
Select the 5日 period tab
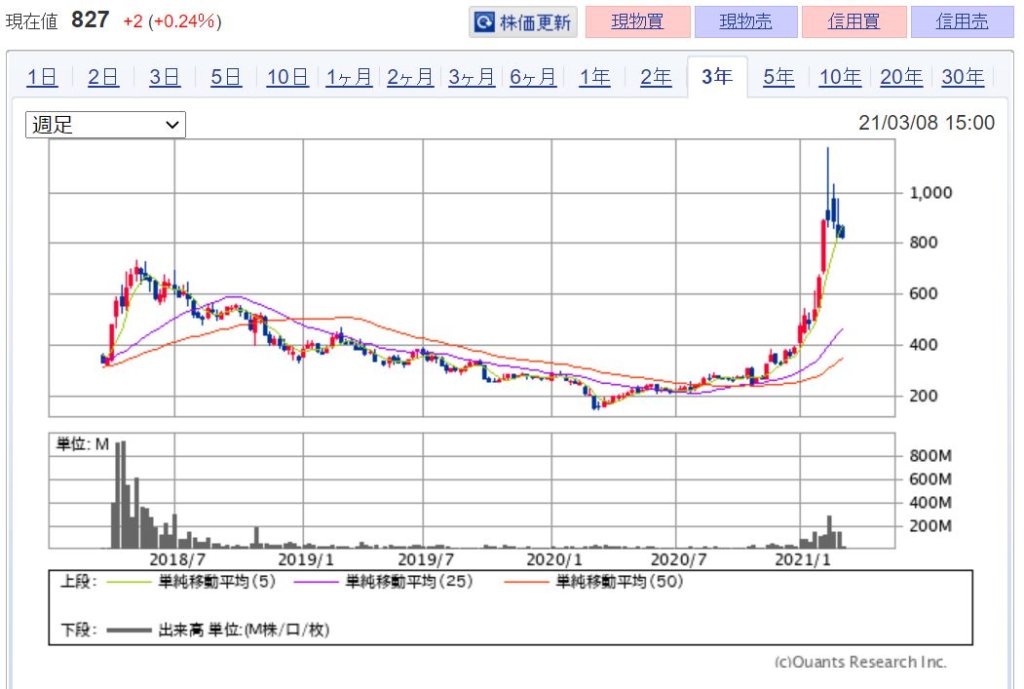pos(226,77)
